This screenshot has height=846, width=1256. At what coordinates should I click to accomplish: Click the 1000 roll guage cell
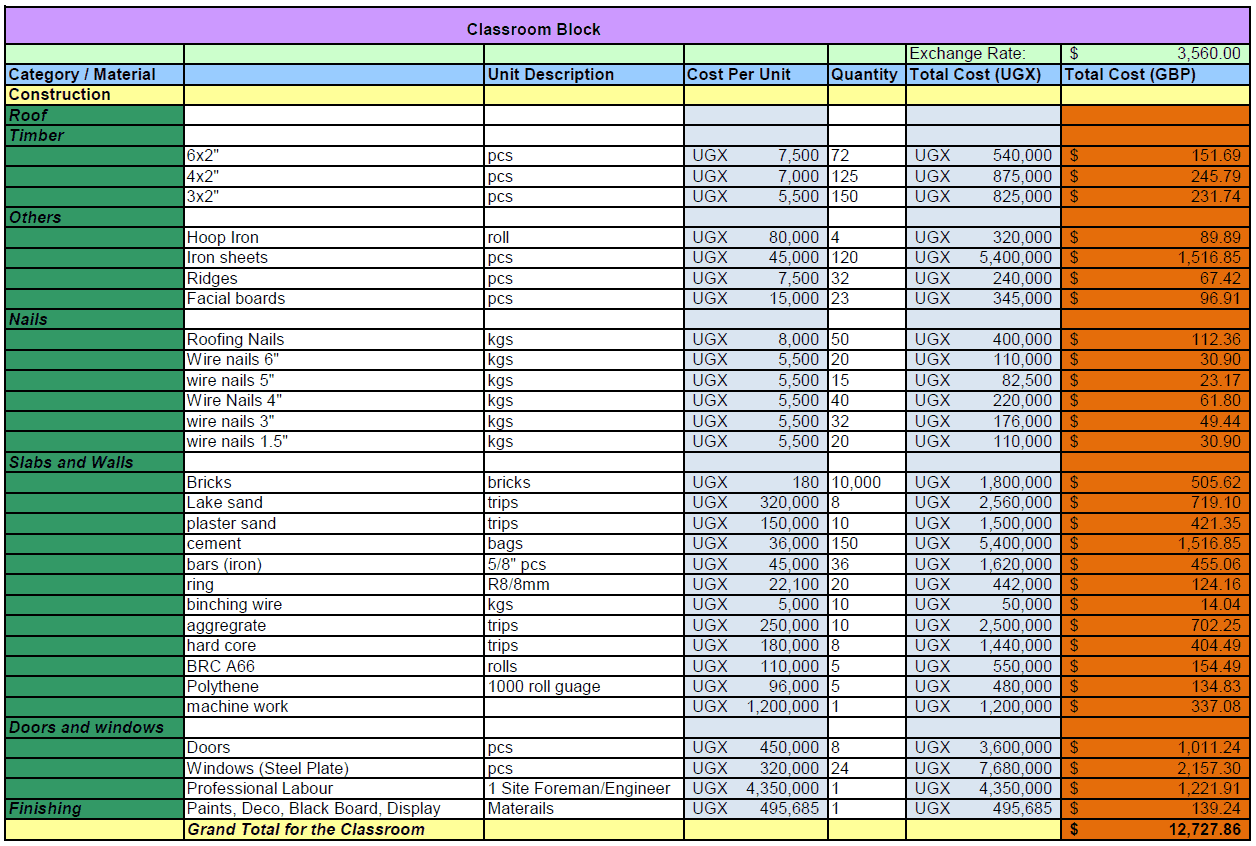584,686
